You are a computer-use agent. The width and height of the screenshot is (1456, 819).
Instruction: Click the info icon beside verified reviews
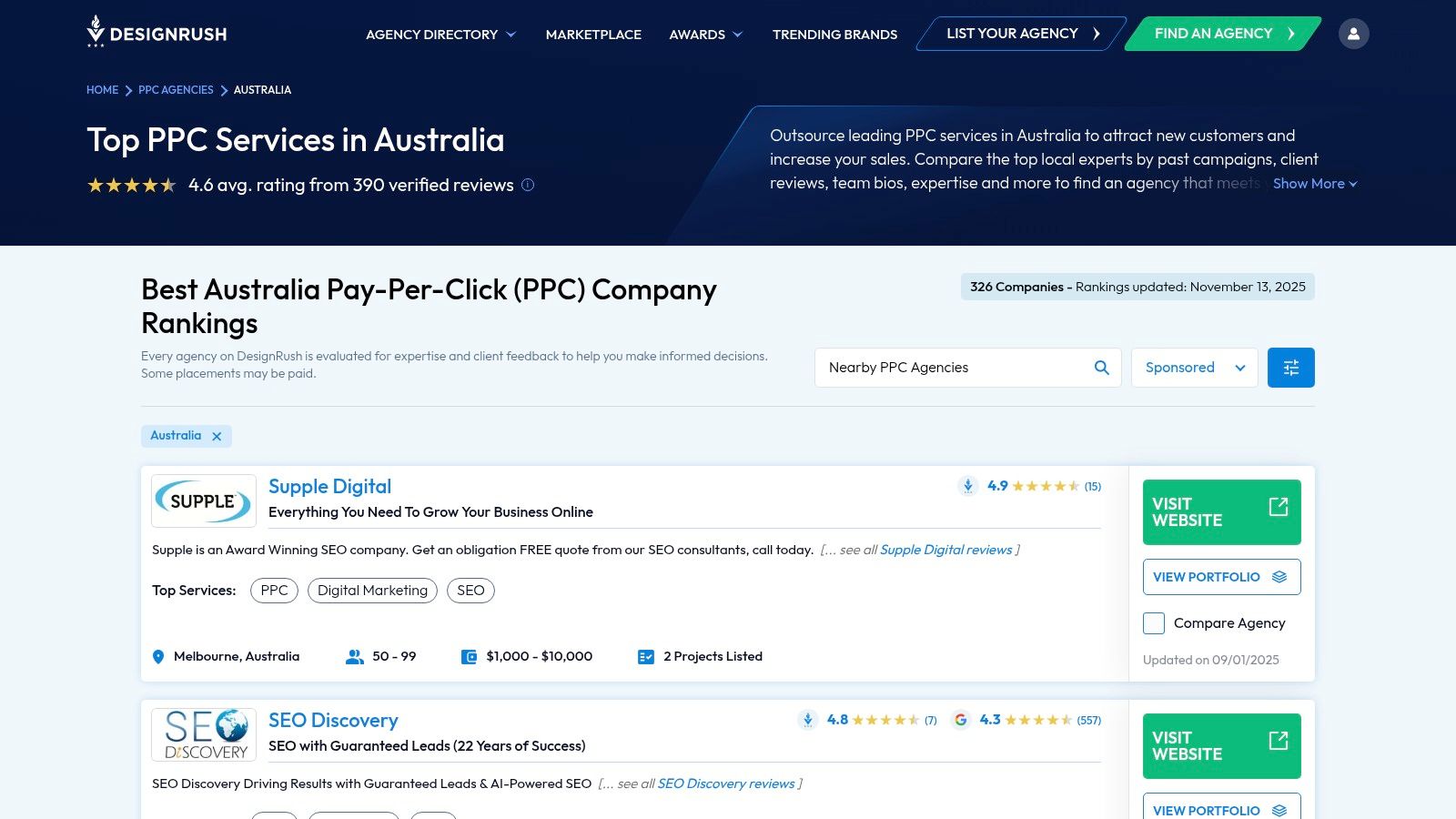pyautogui.click(x=528, y=185)
